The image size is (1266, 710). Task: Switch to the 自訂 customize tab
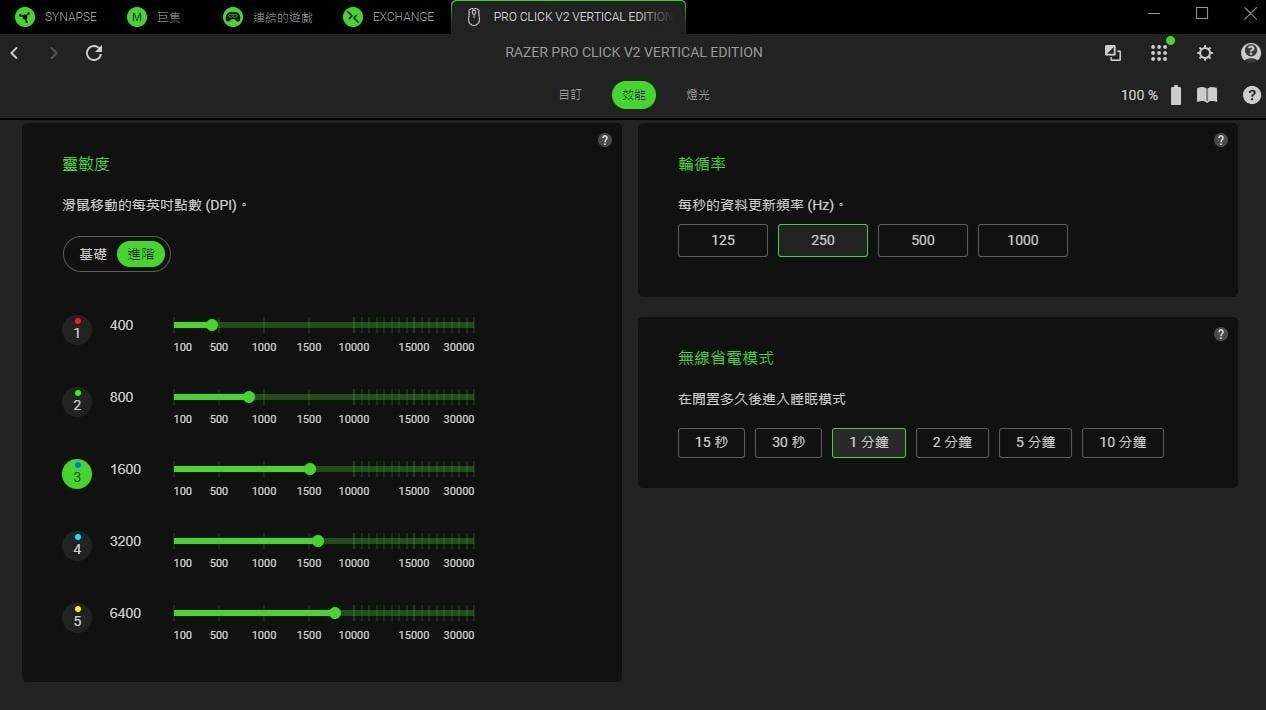point(570,95)
